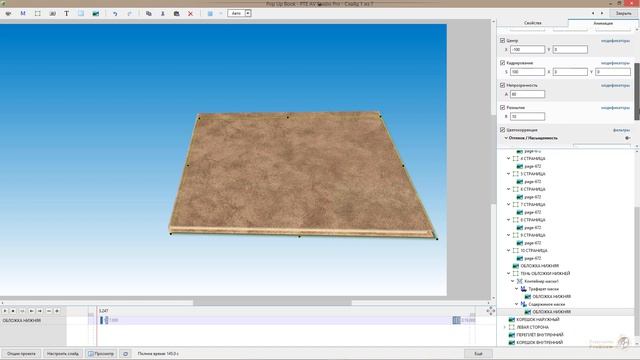Click the Ещё button
640x360 pixels.
point(478,353)
